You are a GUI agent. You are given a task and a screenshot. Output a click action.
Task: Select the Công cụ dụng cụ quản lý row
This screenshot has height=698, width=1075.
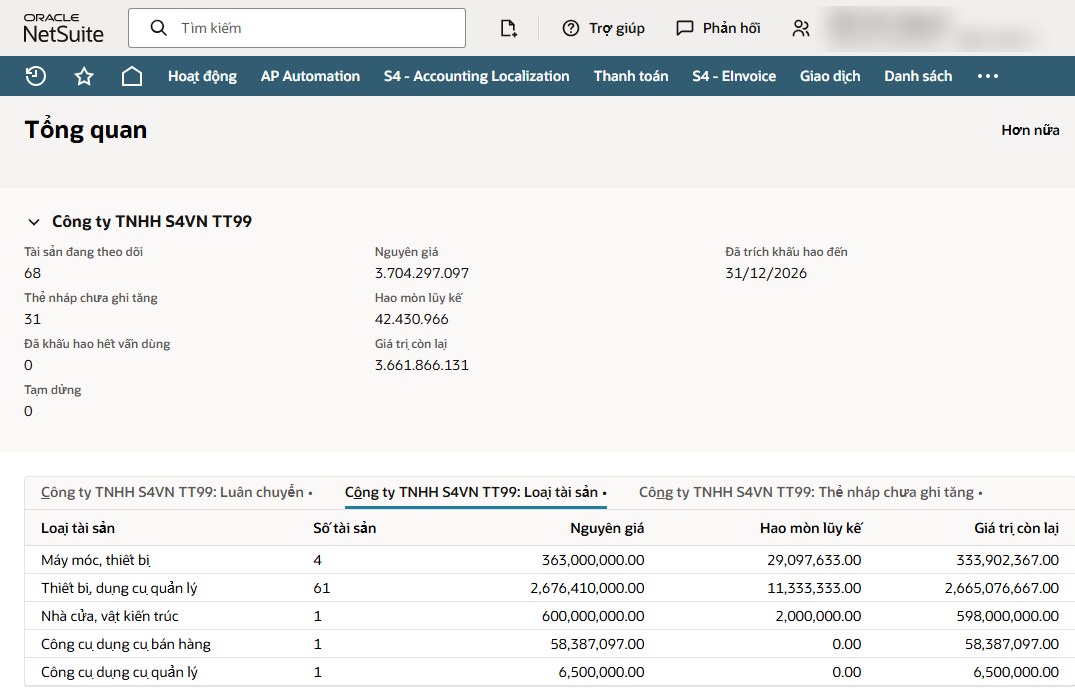click(549, 673)
